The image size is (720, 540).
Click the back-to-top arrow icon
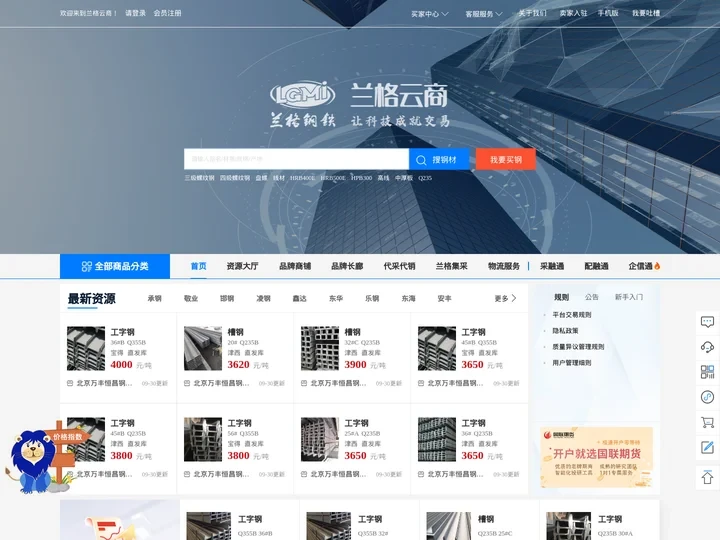point(707,477)
